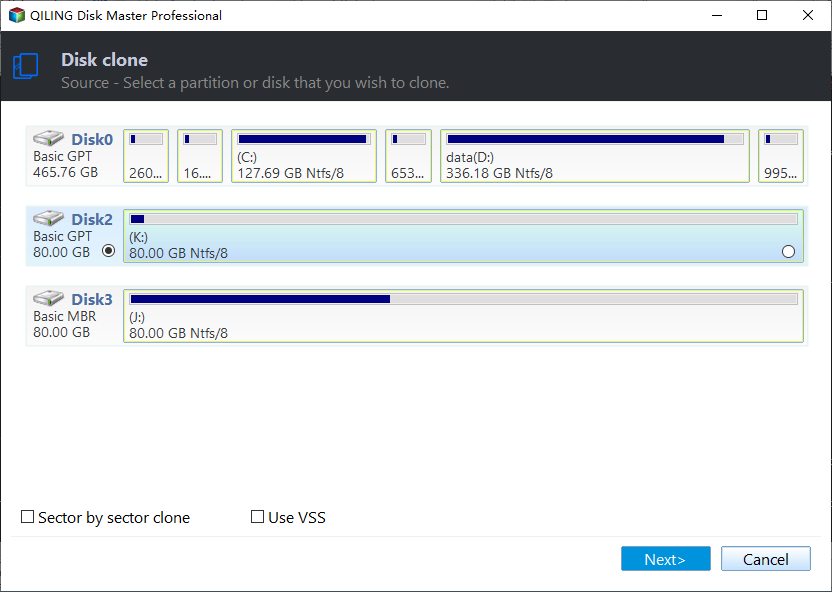Click the data(D:) usage bar
Viewport: 832px width, 592px height.
point(595,139)
